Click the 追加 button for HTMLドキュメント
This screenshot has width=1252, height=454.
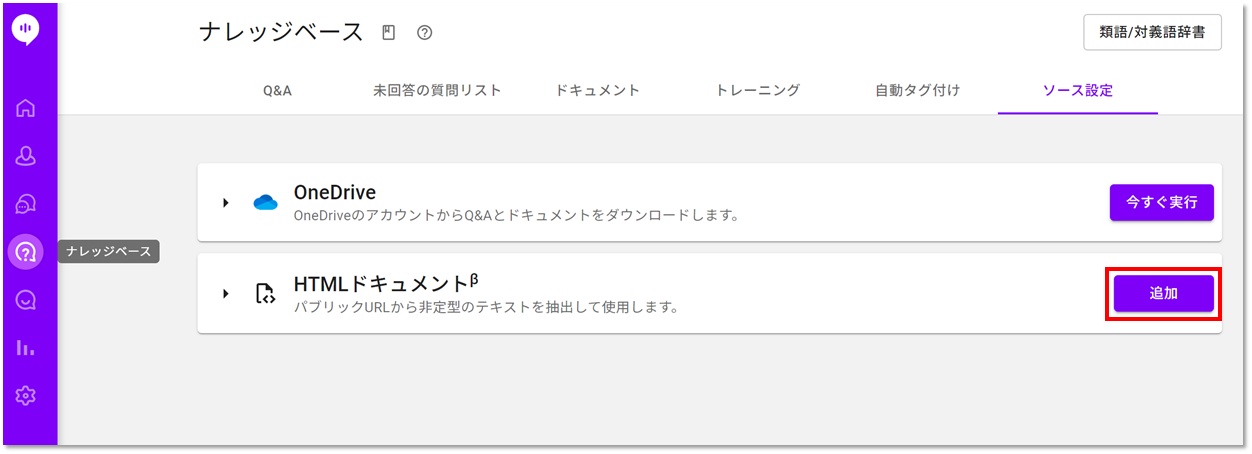click(1164, 294)
